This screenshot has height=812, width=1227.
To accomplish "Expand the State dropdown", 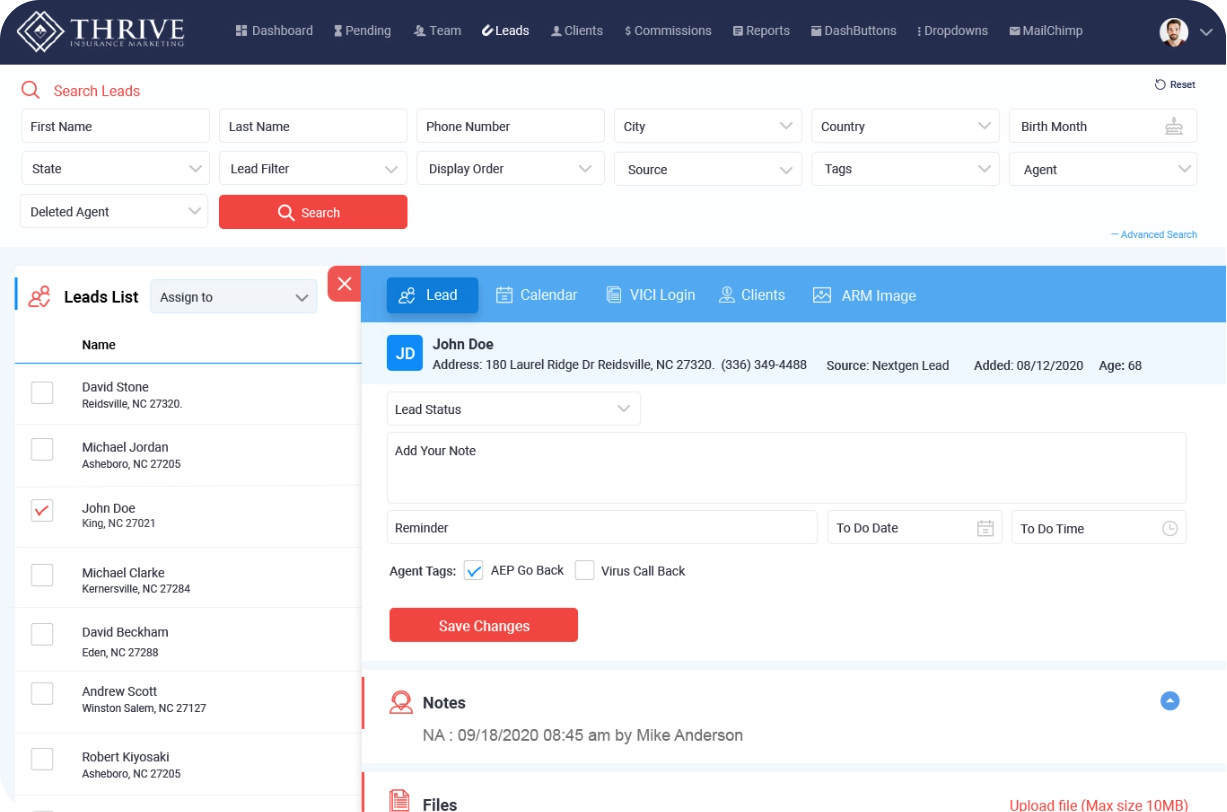I will coord(115,168).
